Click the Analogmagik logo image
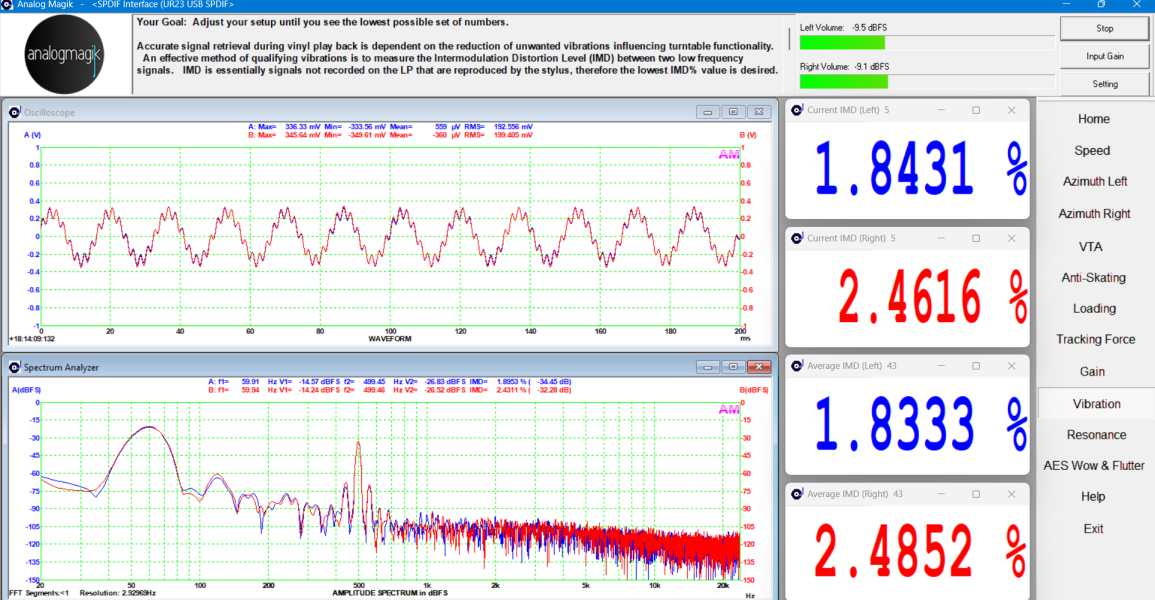The image size is (1155, 600). click(x=65, y=55)
